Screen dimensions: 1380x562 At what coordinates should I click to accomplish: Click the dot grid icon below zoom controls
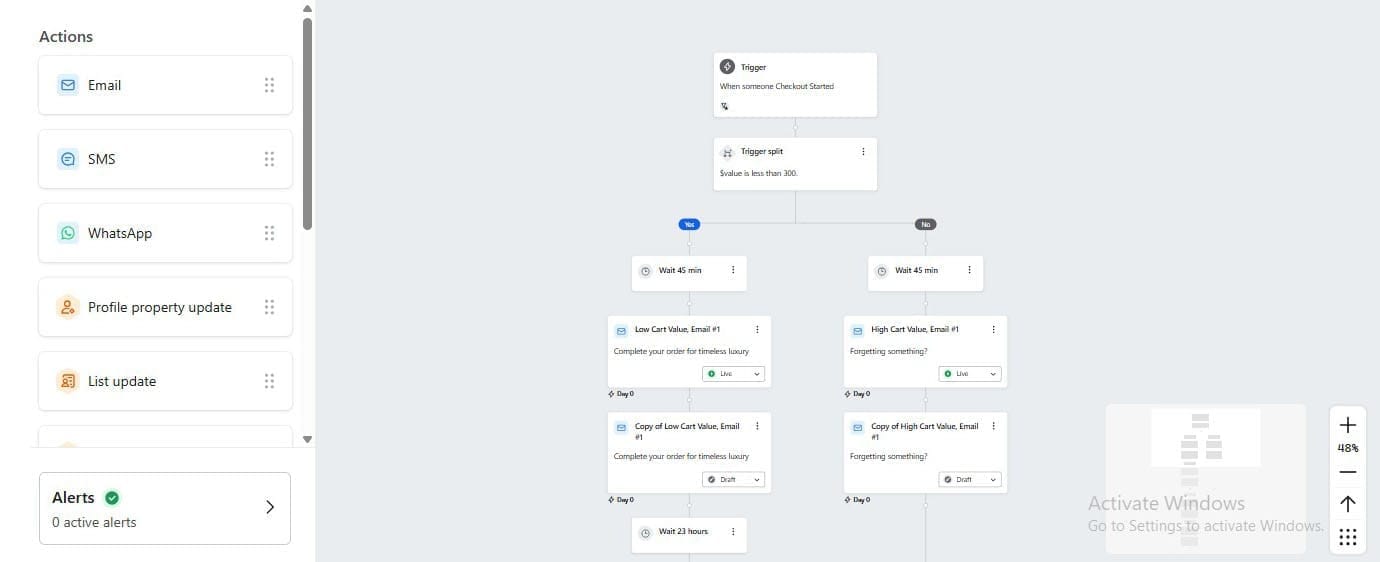point(1347,538)
